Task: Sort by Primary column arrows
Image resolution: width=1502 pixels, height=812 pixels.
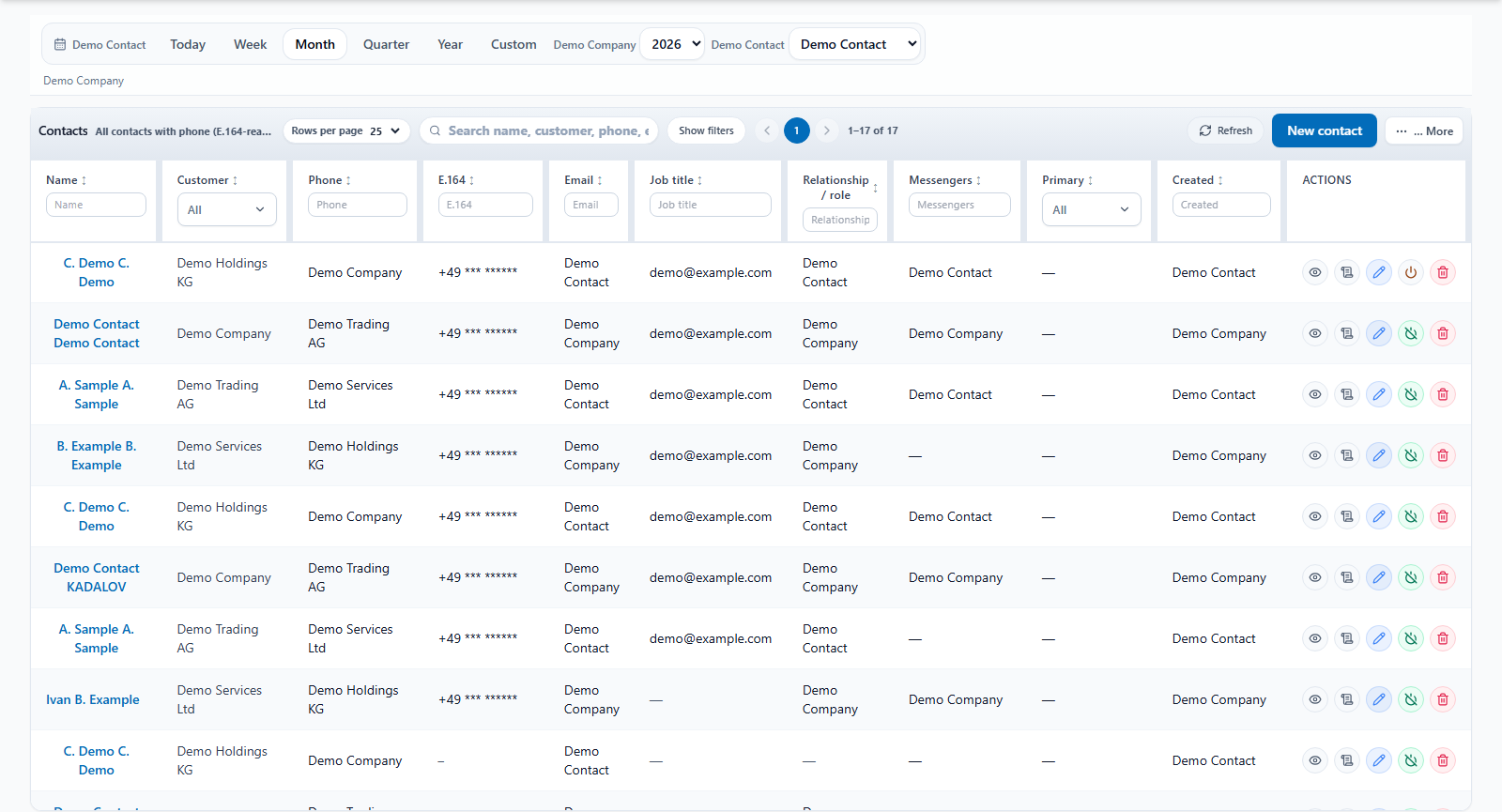Action: click(x=1090, y=180)
